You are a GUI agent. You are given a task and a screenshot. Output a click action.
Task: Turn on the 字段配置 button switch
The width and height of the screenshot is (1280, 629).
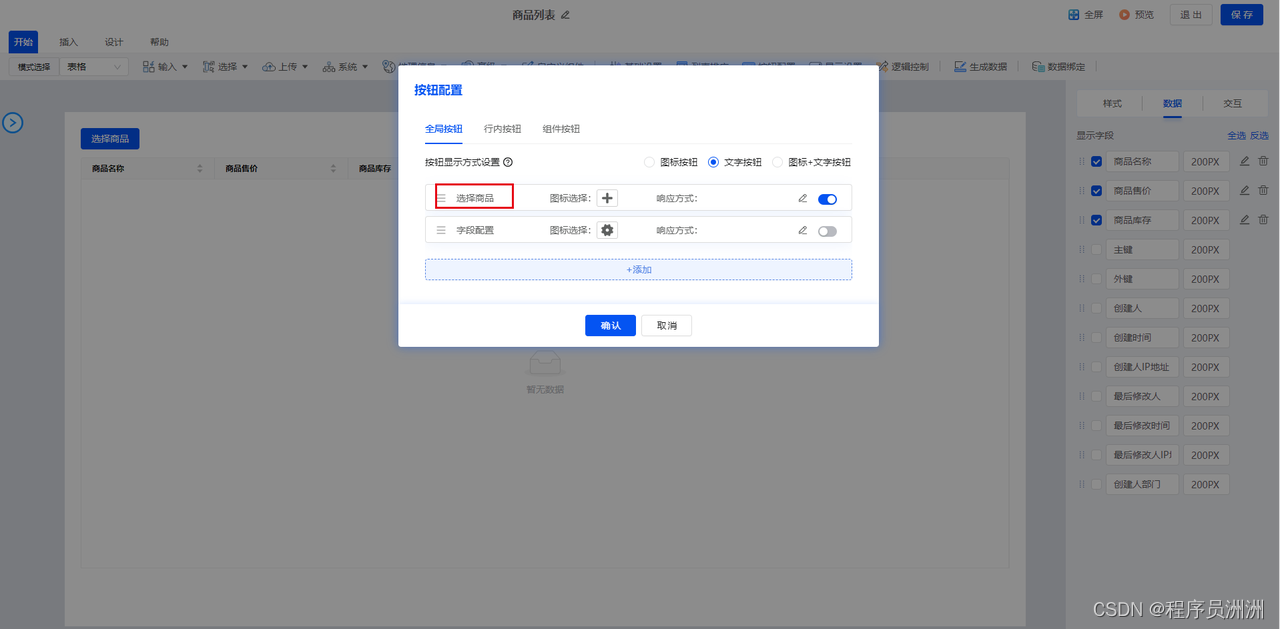coord(827,231)
